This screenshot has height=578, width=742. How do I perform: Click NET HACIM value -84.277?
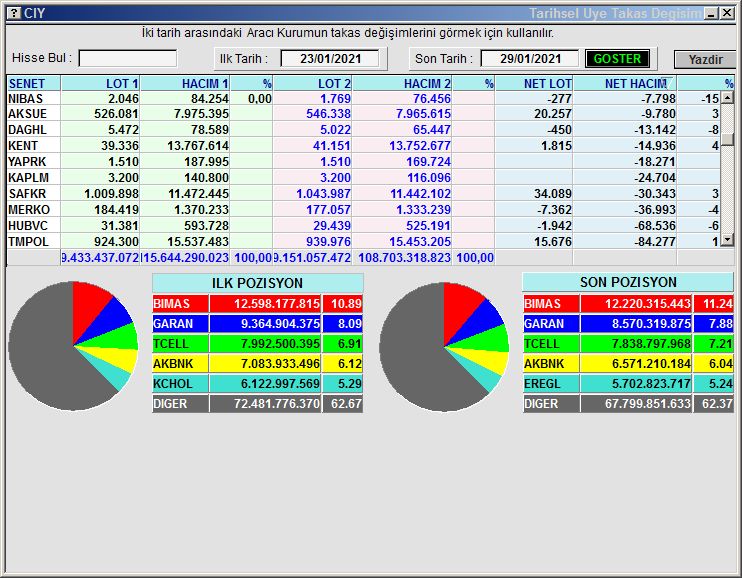click(x=654, y=242)
